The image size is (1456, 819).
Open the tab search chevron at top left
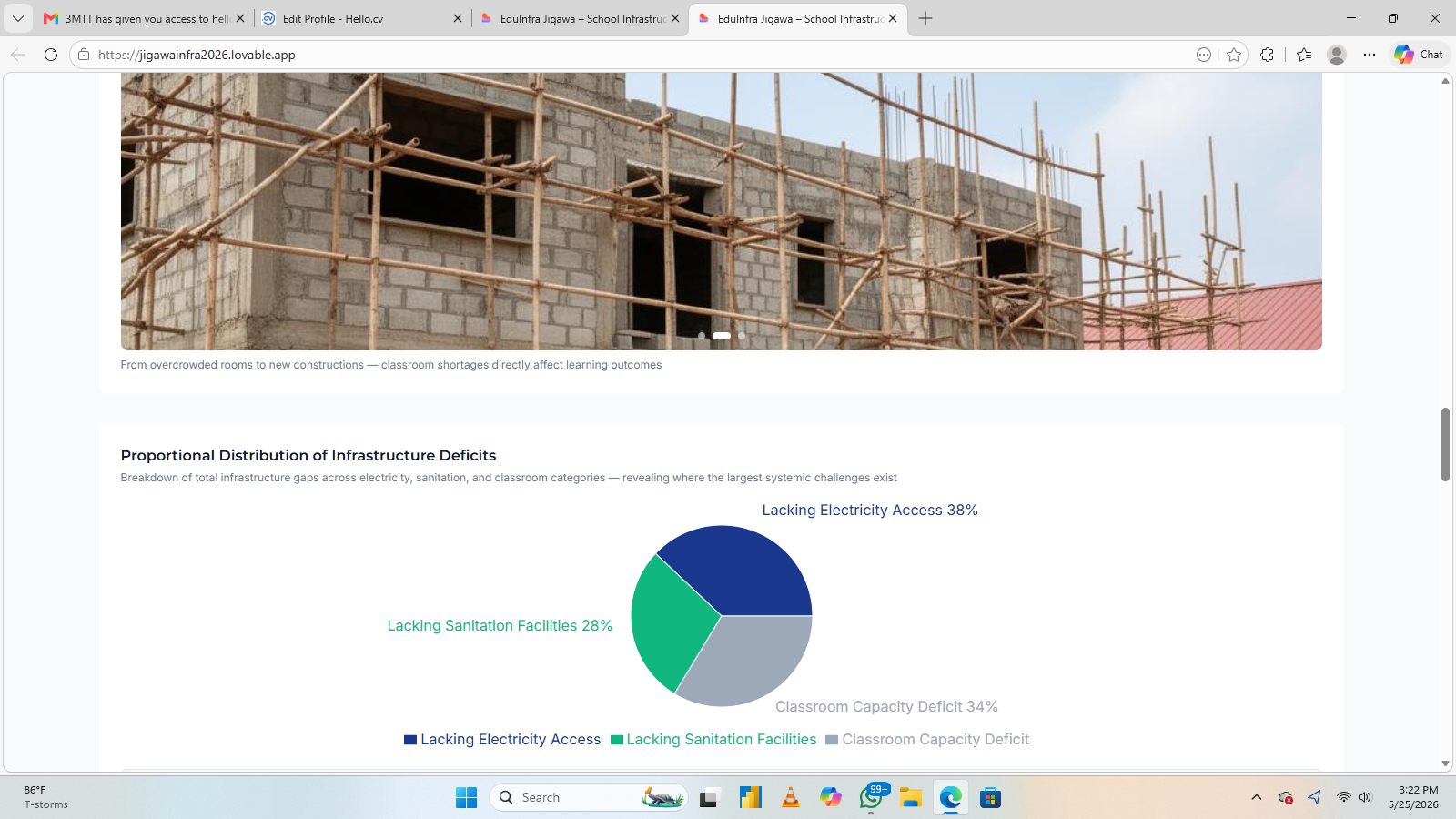tap(18, 18)
